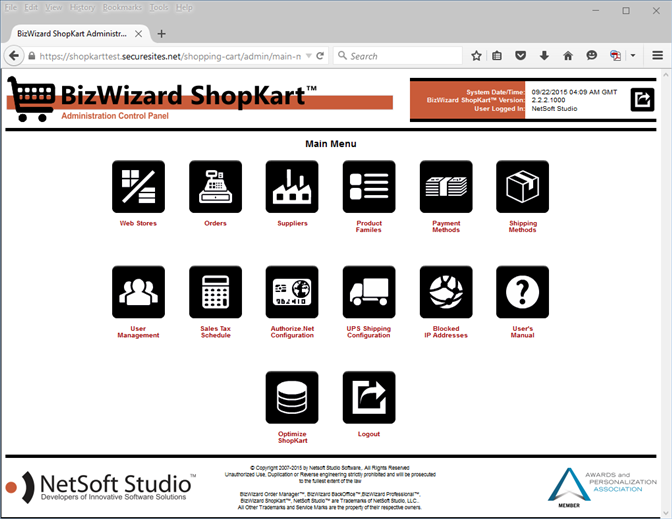Viewport: 672px width, 519px height.
Task: Click the Blocked IP Addresses text link
Action: pos(446,332)
